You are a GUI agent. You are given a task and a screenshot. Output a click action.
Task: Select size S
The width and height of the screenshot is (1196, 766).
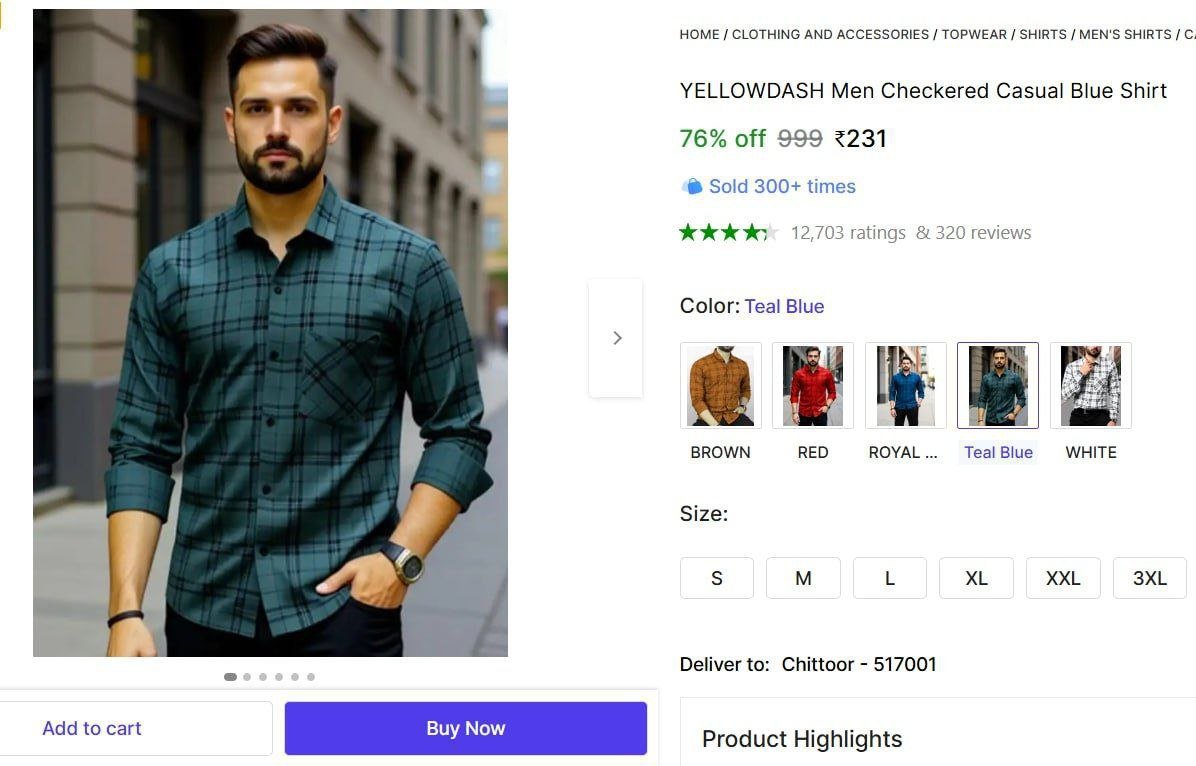[716, 578]
